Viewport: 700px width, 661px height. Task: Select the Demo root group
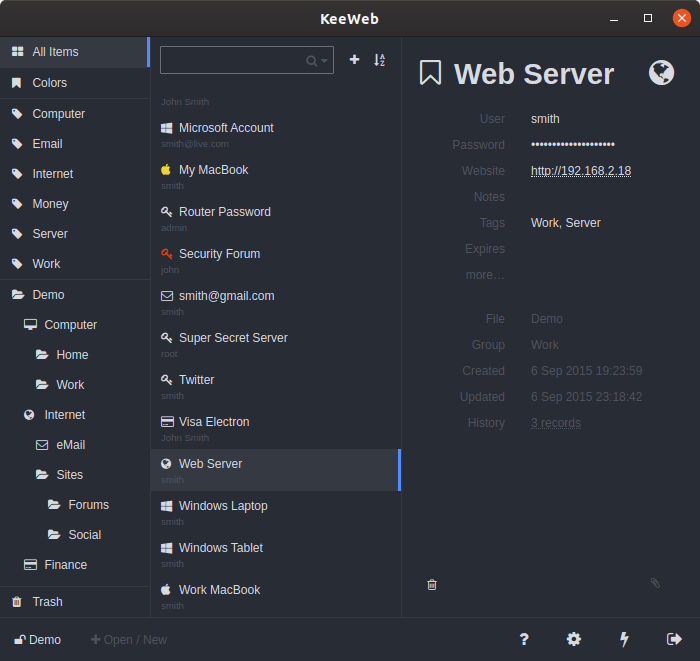click(75, 295)
